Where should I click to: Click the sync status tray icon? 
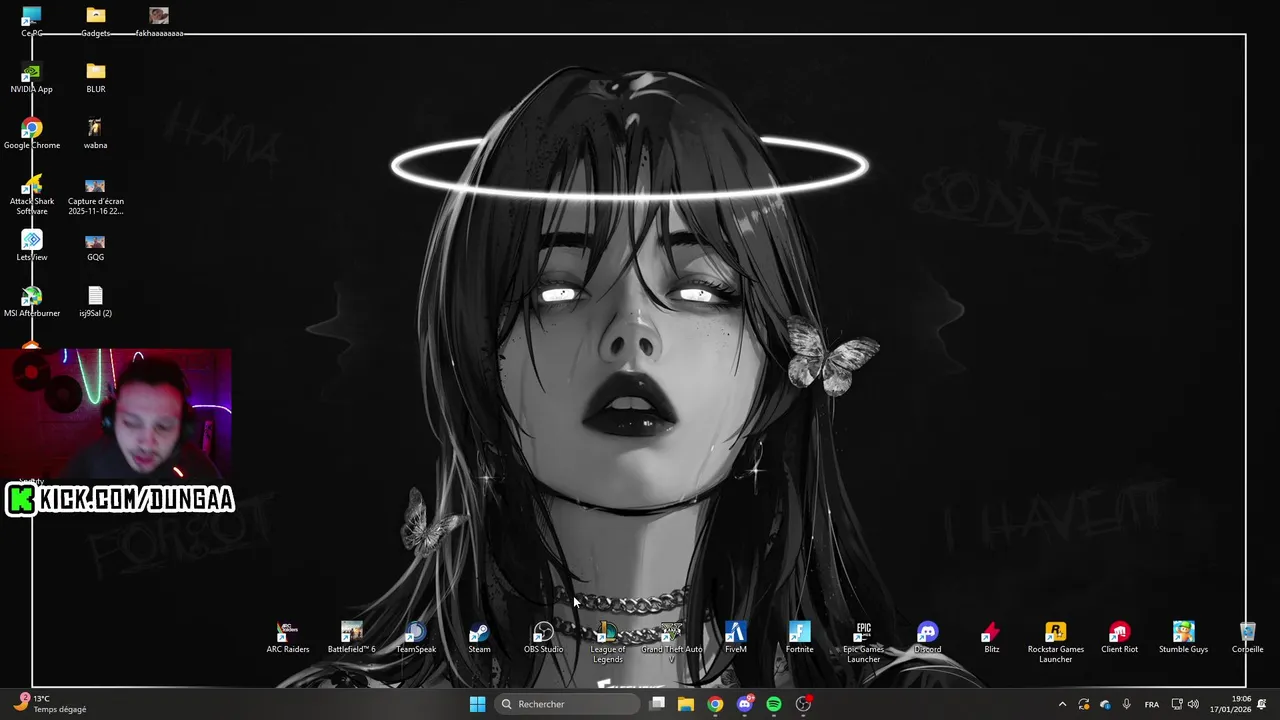tap(1084, 704)
